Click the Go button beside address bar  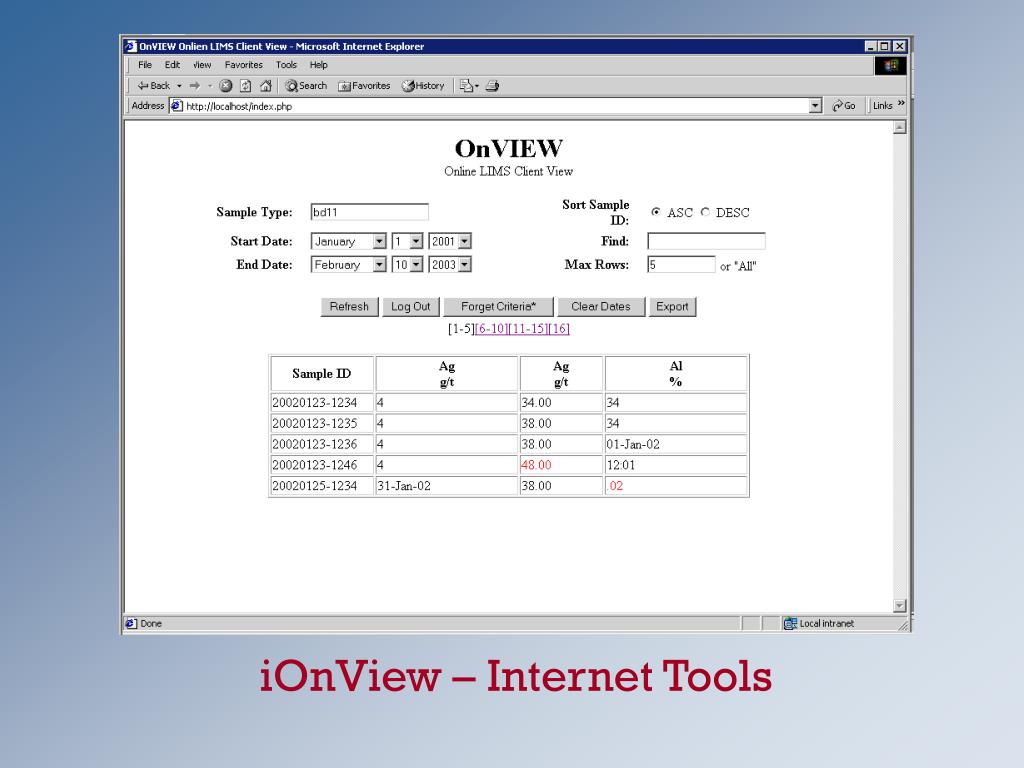tap(844, 106)
